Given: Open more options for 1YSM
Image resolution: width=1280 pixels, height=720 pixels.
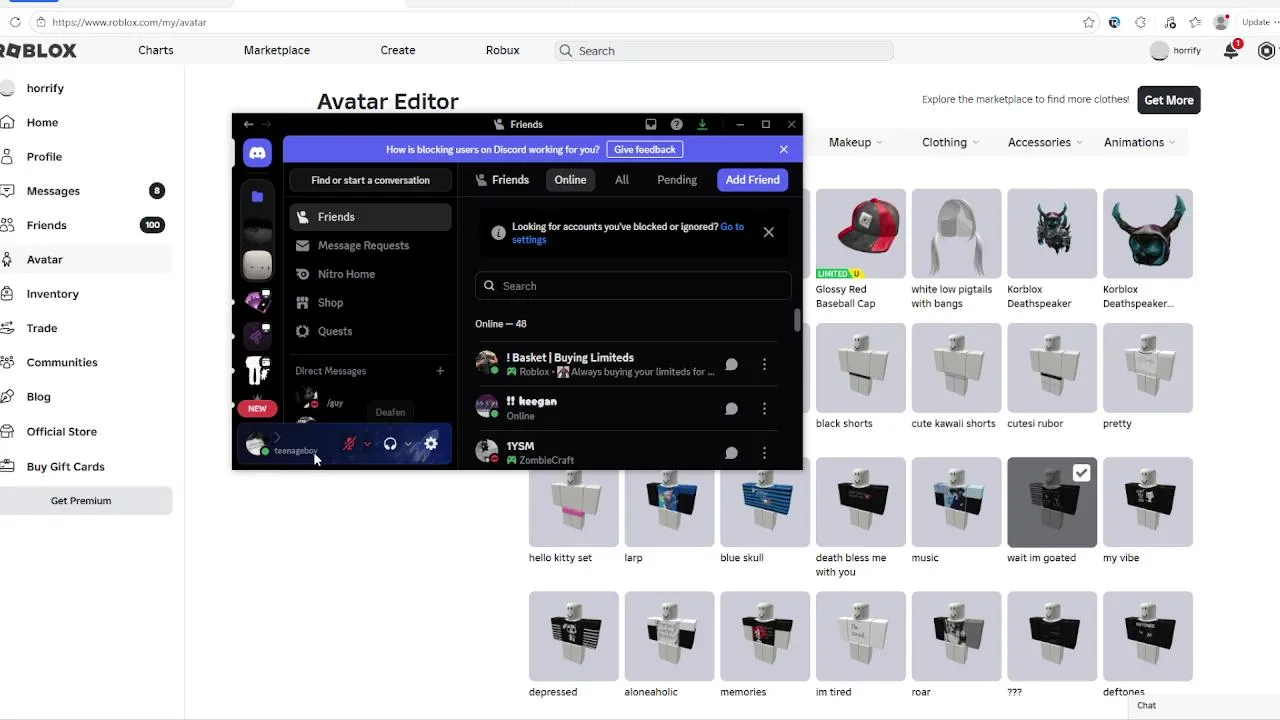Looking at the screenshot, I should tap(764, 453).
